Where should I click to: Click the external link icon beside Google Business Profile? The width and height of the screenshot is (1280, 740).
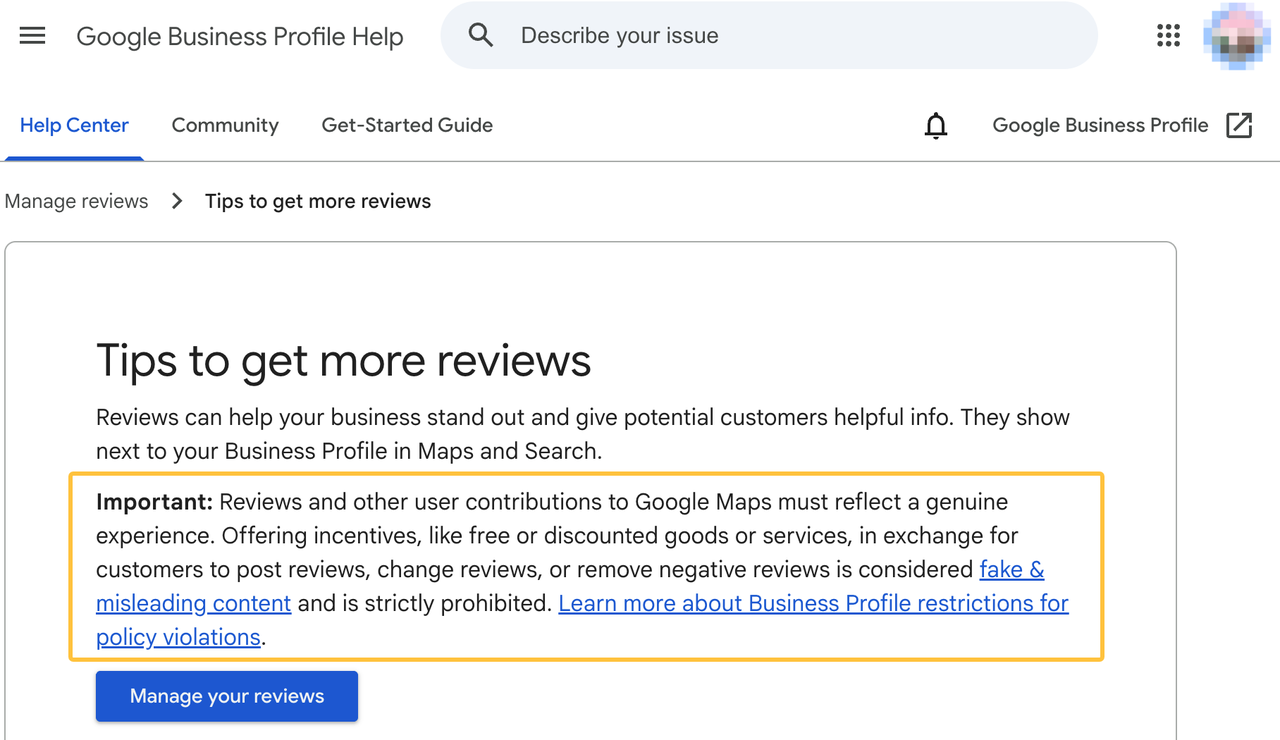tap(1239, 125)
